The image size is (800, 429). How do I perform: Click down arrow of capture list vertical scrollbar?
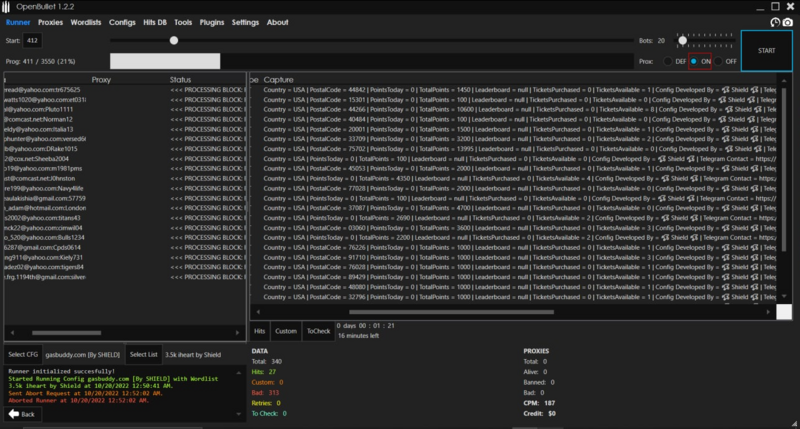[x=784, y=297]
